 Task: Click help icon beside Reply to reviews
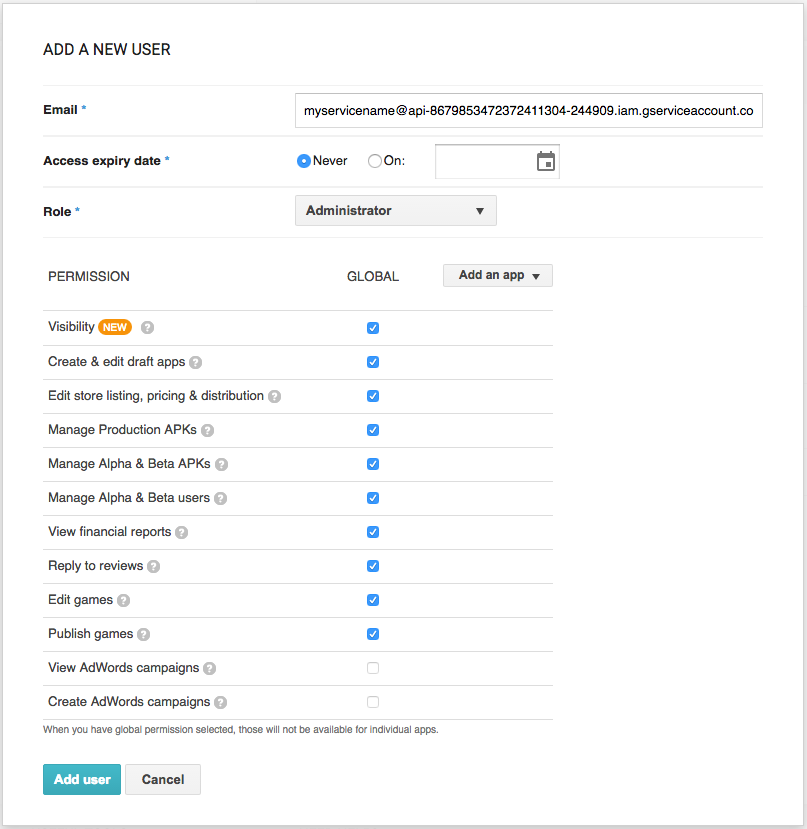[153, 566]
